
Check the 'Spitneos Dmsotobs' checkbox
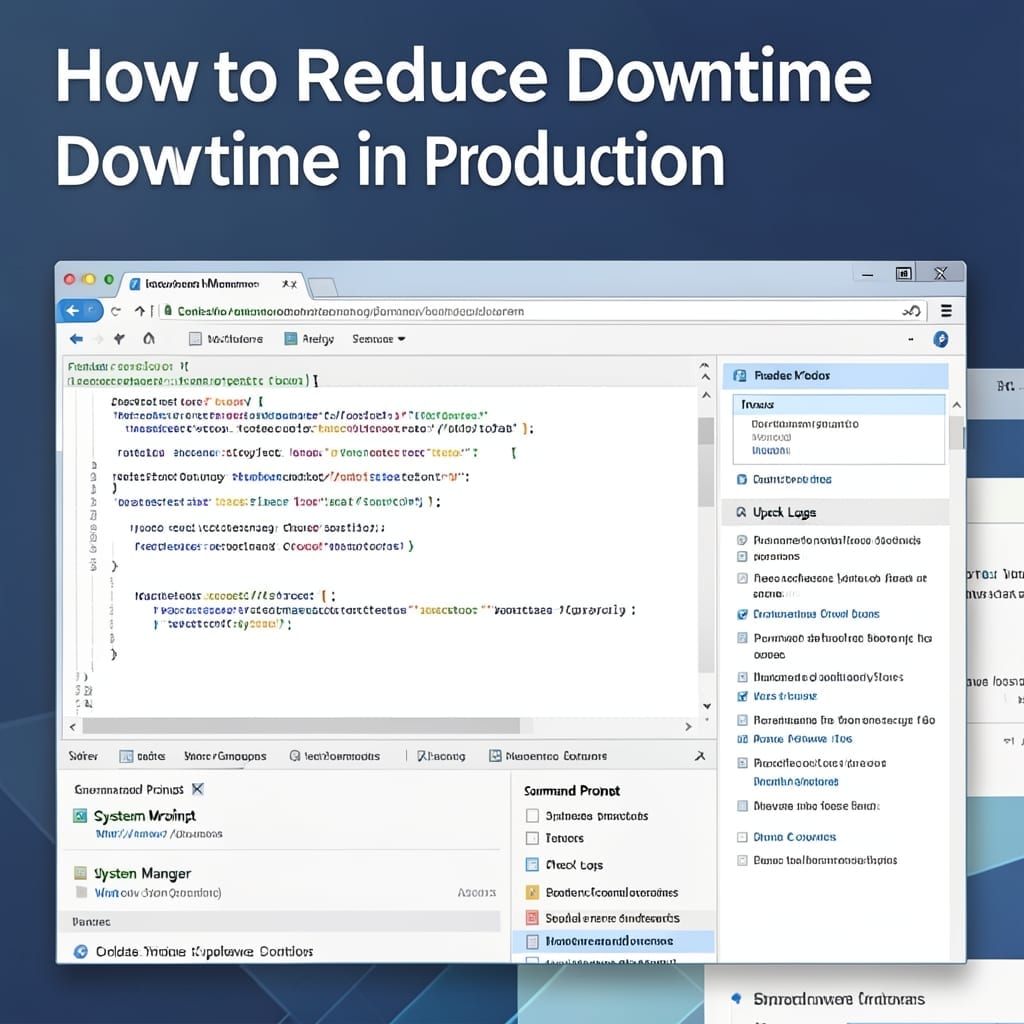(532, 816)
